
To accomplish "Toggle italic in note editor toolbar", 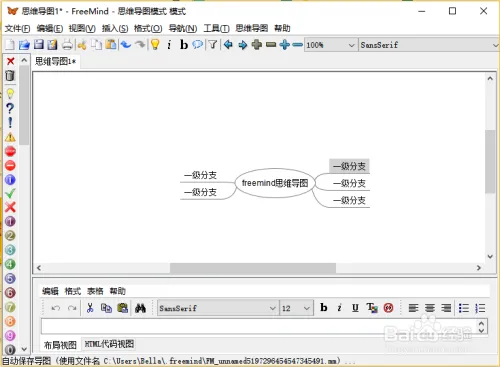I will click(339, 308).
